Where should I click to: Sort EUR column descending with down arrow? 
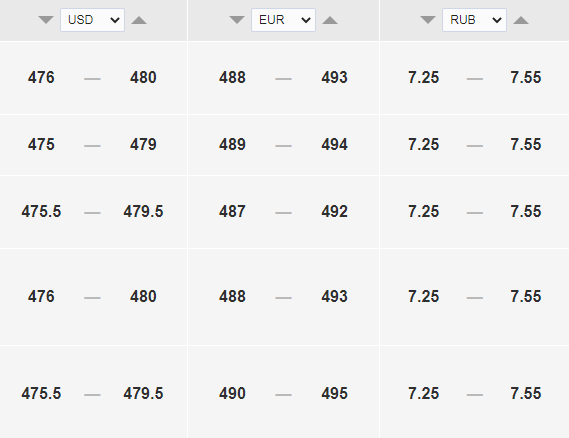coord(237,20)
